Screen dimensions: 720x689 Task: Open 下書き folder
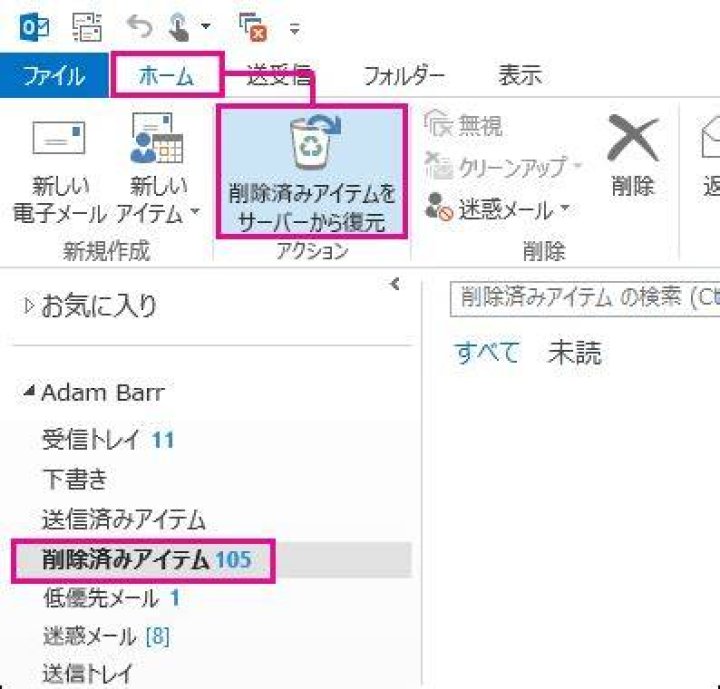[x=75, y=479]
